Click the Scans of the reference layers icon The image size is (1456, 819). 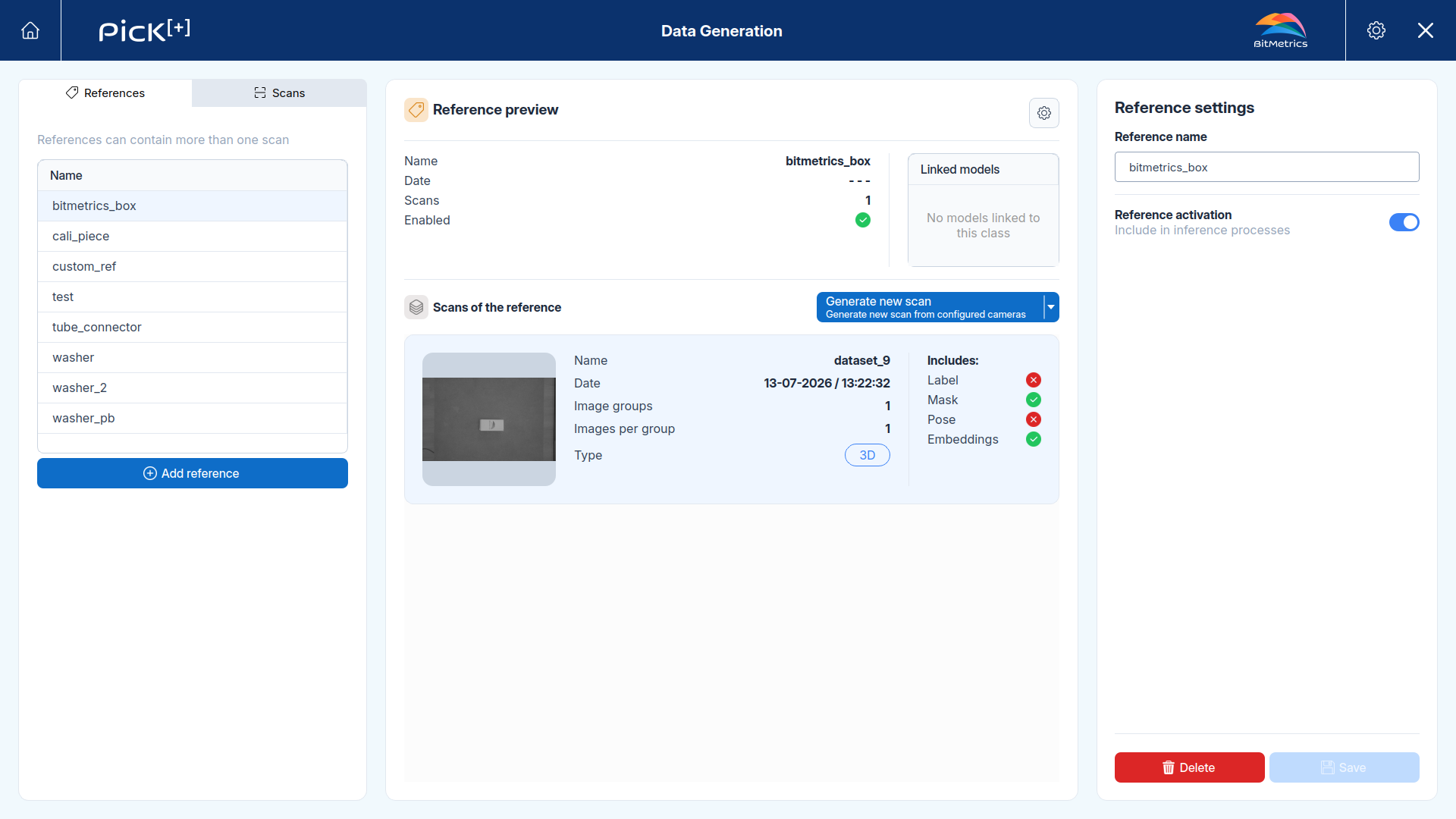[416, 307]
